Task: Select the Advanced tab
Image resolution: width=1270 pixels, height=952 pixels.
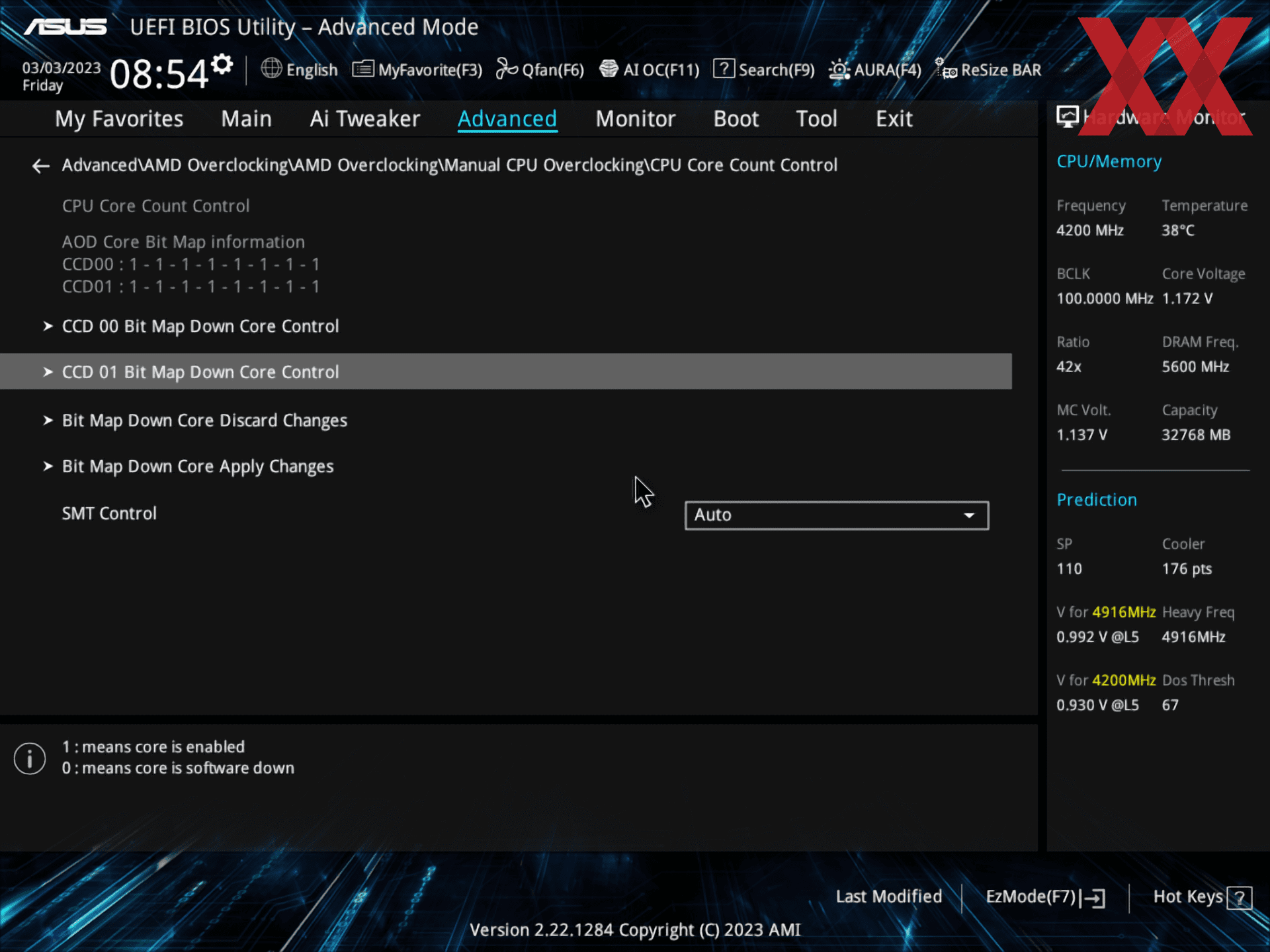Action: tap(507, 119)
